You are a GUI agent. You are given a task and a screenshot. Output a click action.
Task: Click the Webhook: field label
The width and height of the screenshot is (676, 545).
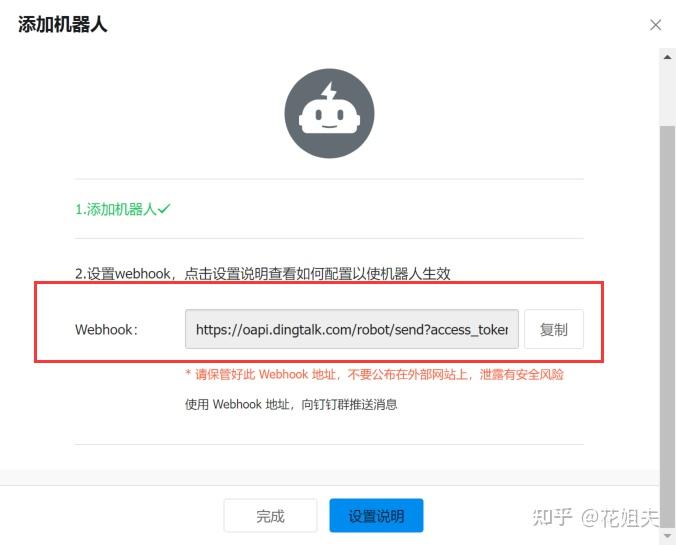106,329
